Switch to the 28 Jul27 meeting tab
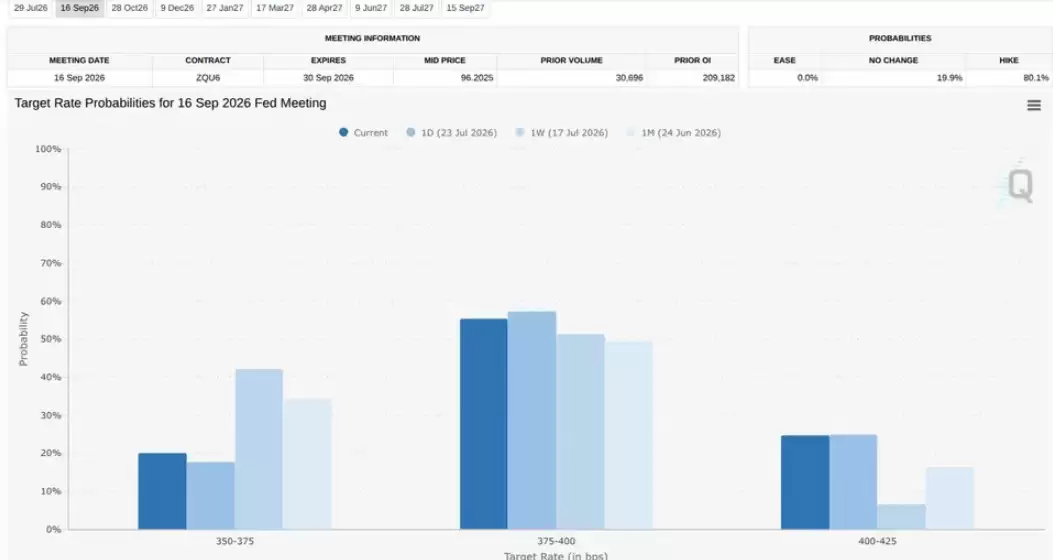The width and height of the screenshot is (1053, 560). coord(416,8)
